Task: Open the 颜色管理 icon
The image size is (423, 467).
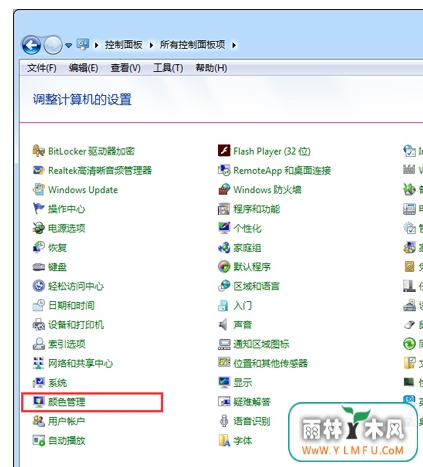Action: pyautogui.click(x=39, y=402)
